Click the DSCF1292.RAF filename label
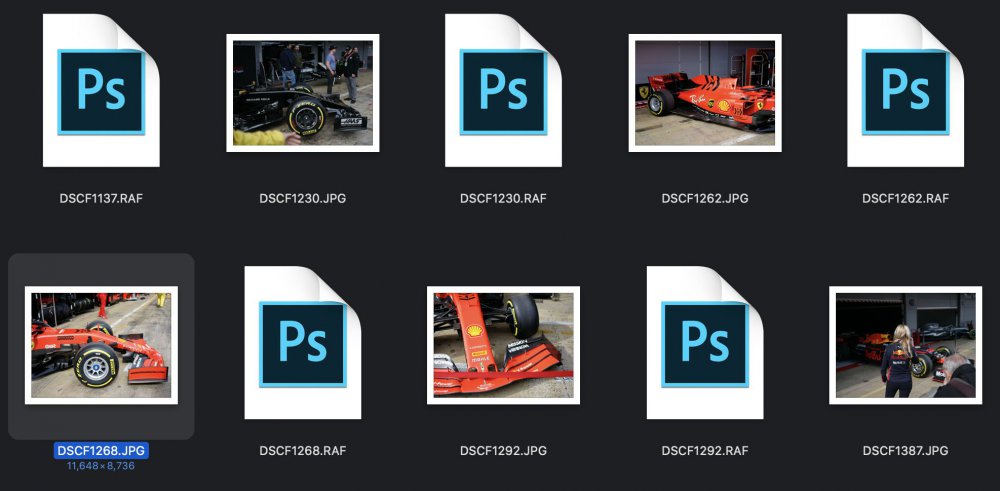Screen dimensions: 1000x491 pyautogui.click(x=704, y=451)
